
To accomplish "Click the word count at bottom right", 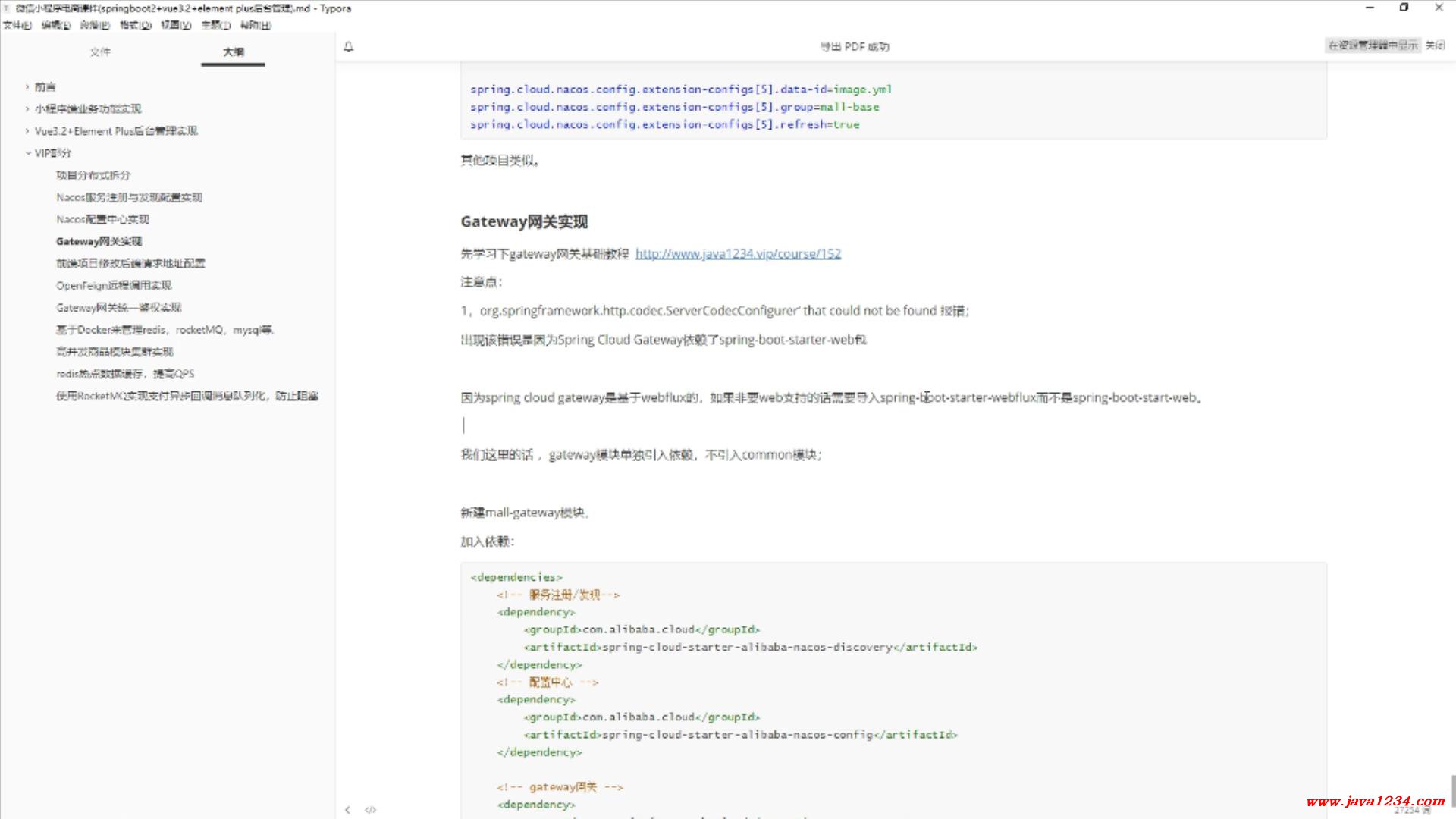I will click(x=1412, y=811).
